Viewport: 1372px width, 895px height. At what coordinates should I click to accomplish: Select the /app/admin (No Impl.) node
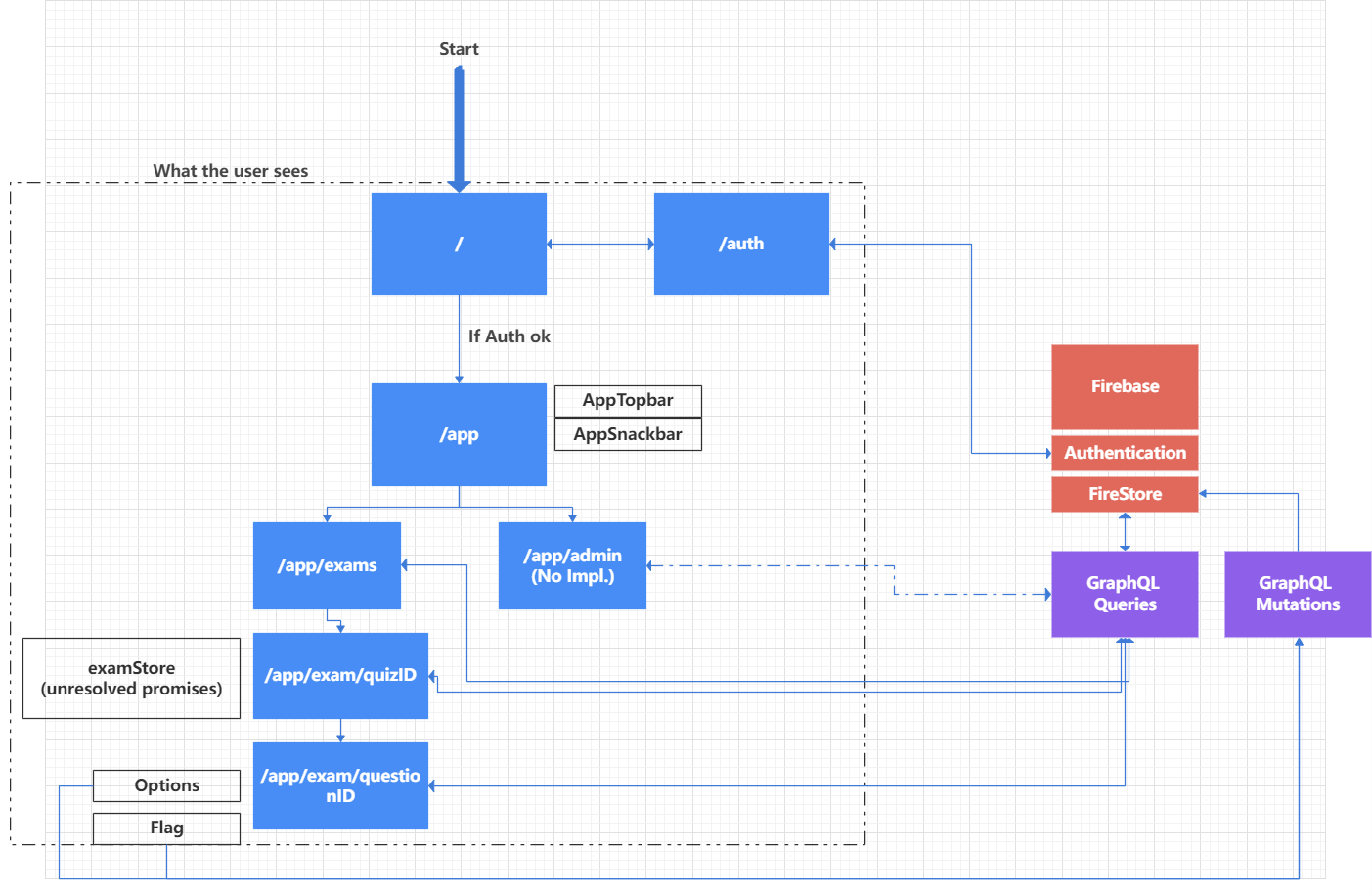(572, 565)
